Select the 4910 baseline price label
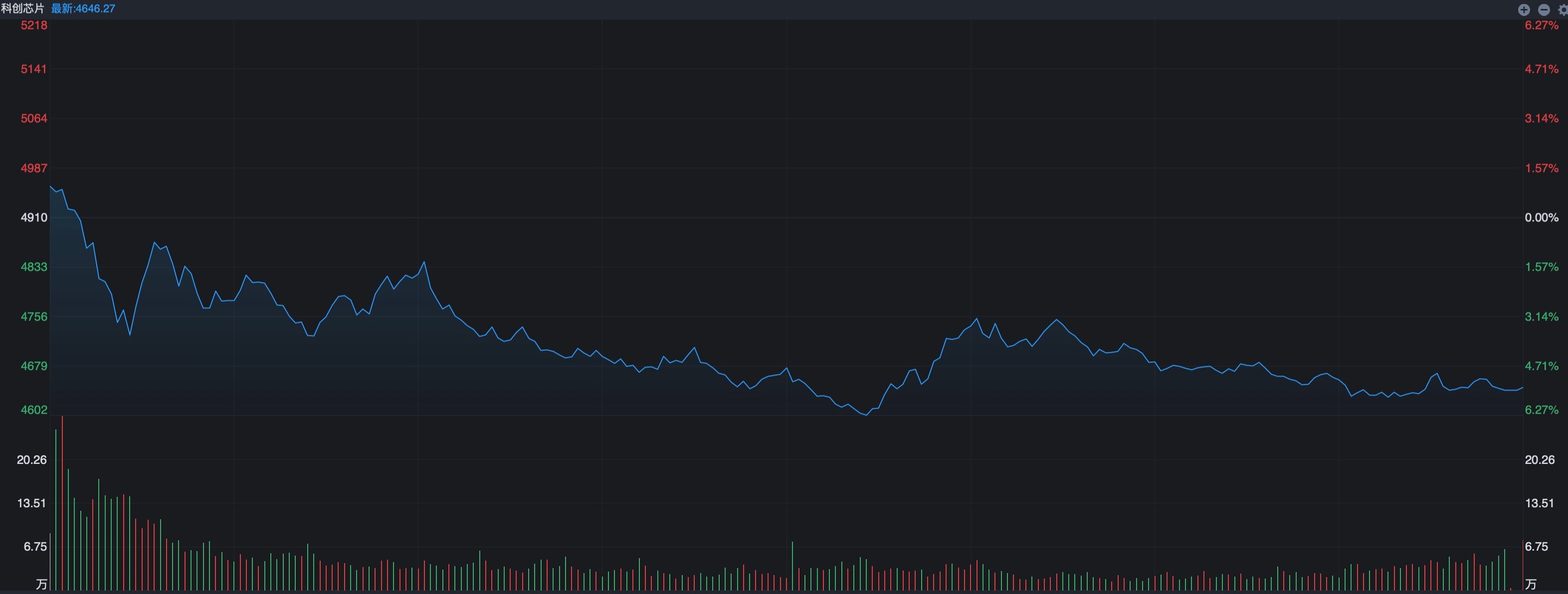Image resolution: width=1568 pixels, height=594 pixels. pos(34,217)
